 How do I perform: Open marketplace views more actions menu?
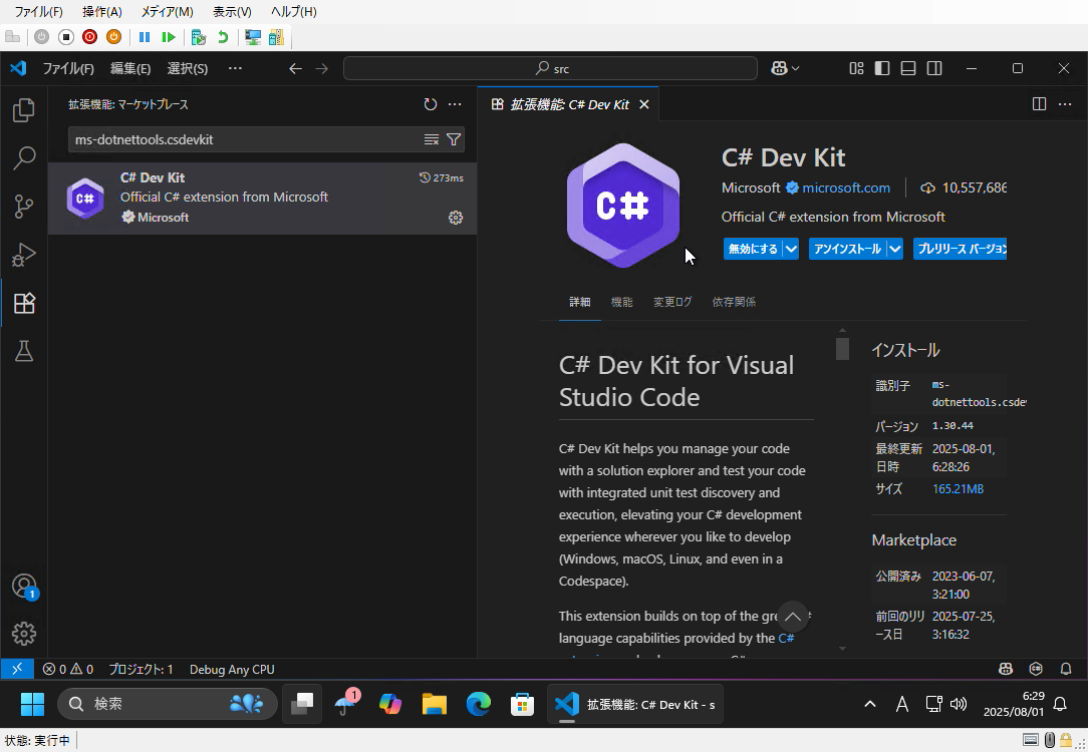click(x=454, y=104)
